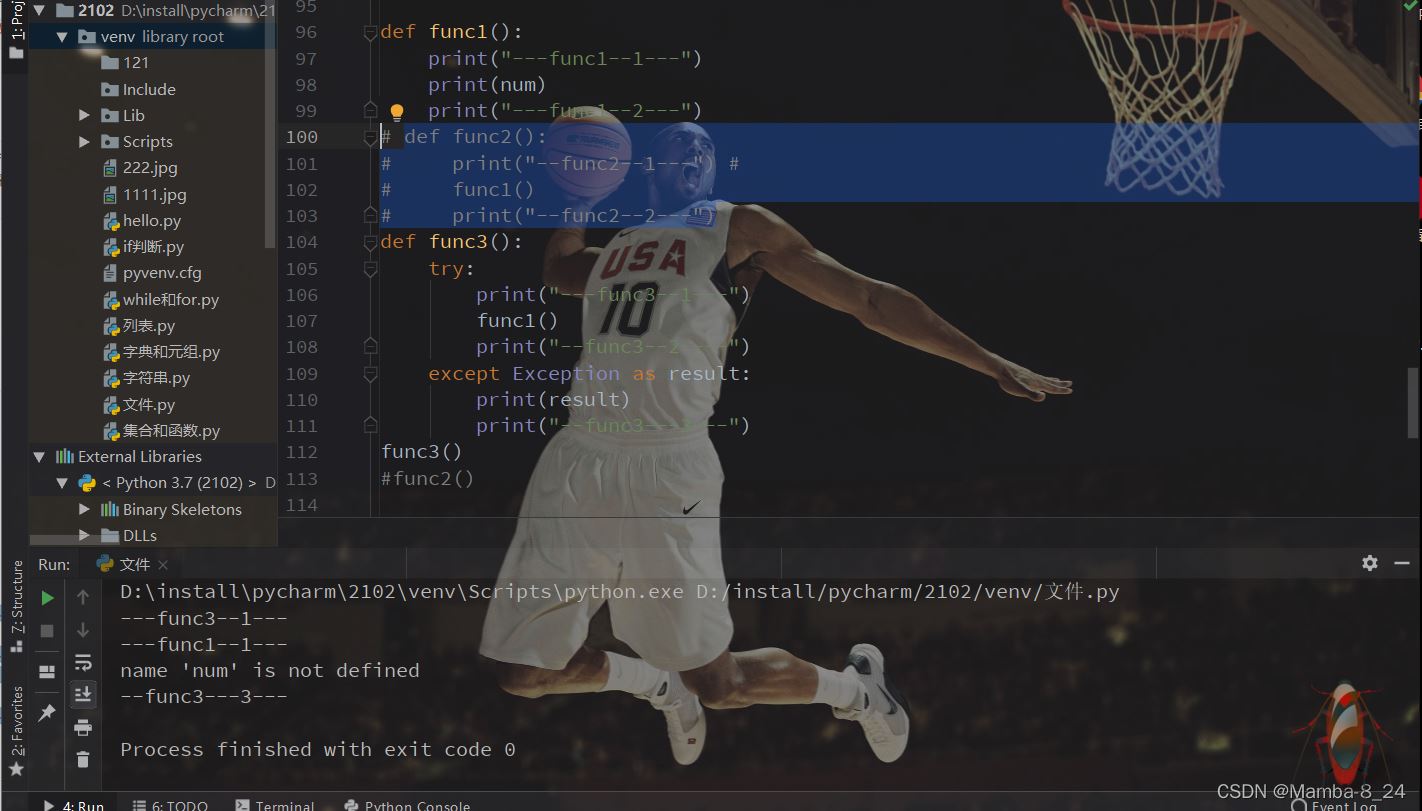Hide the Run tool window with the minus icon
Screen dimensions: 1422x811
(x=1402, y=563)
